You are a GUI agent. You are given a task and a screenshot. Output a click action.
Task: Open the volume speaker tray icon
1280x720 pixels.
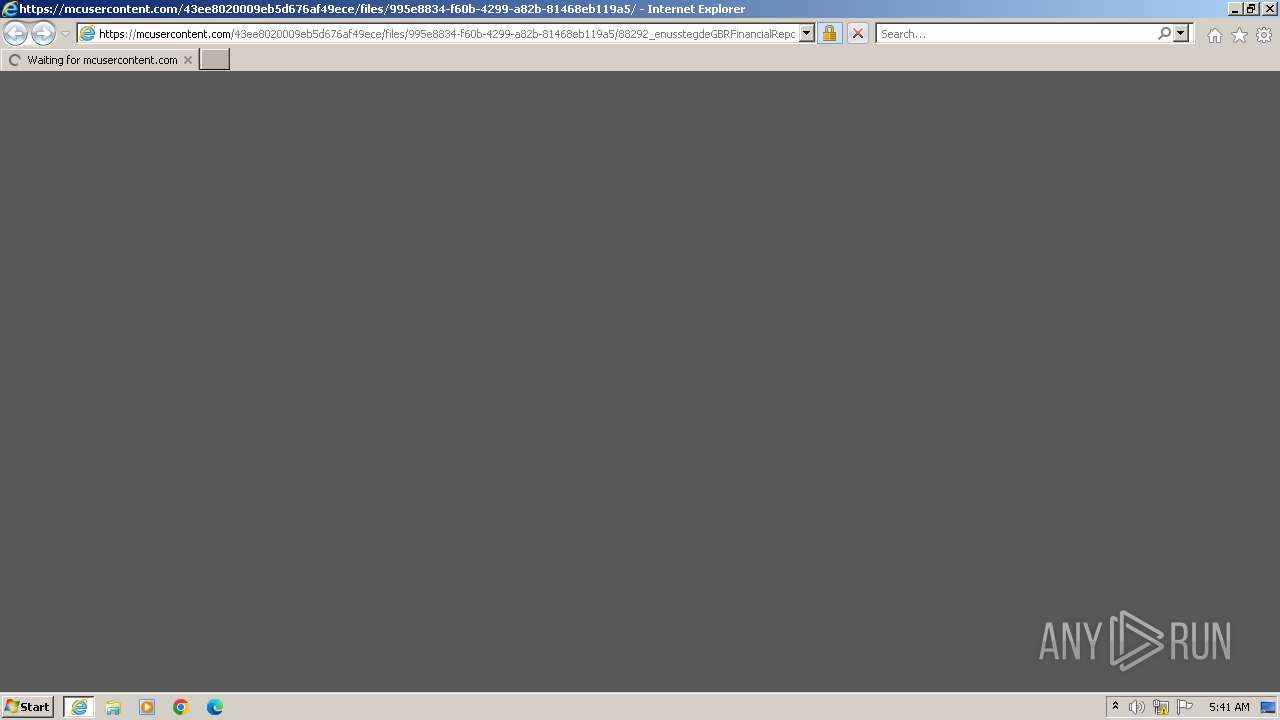click(x=1137, y=707)
